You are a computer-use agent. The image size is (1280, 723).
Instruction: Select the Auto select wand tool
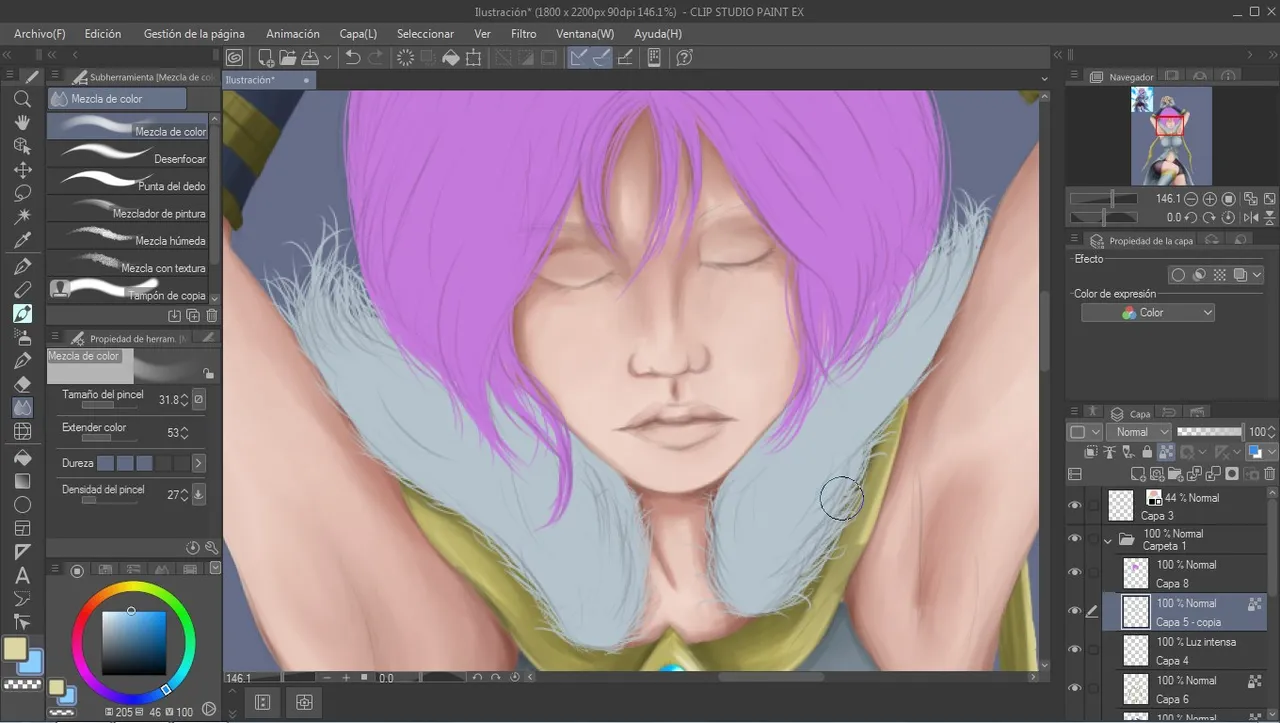point(22,216)
